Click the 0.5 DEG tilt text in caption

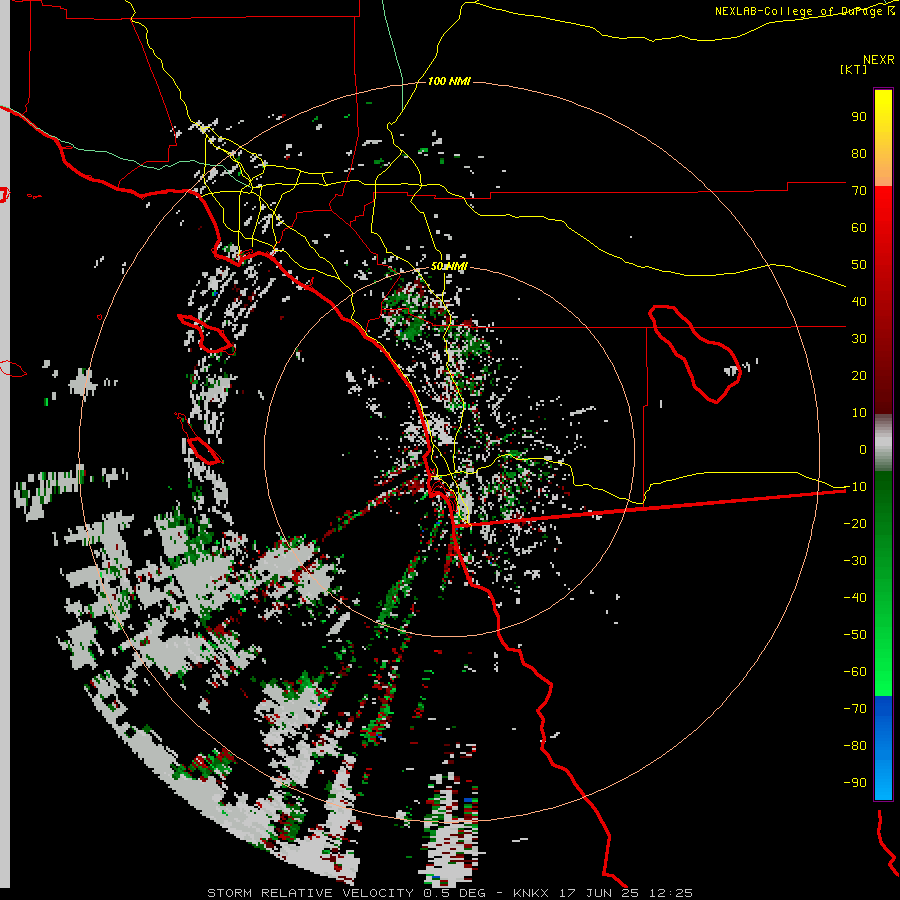point(455,893)
